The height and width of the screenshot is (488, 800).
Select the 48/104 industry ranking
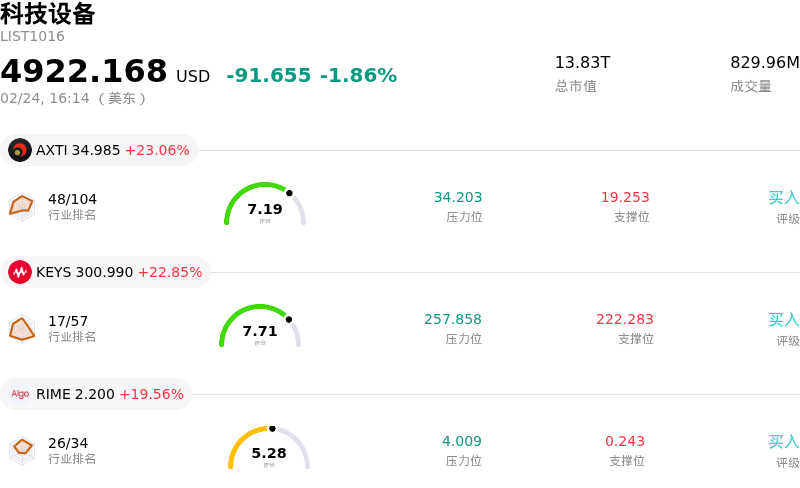pos(72,199)
